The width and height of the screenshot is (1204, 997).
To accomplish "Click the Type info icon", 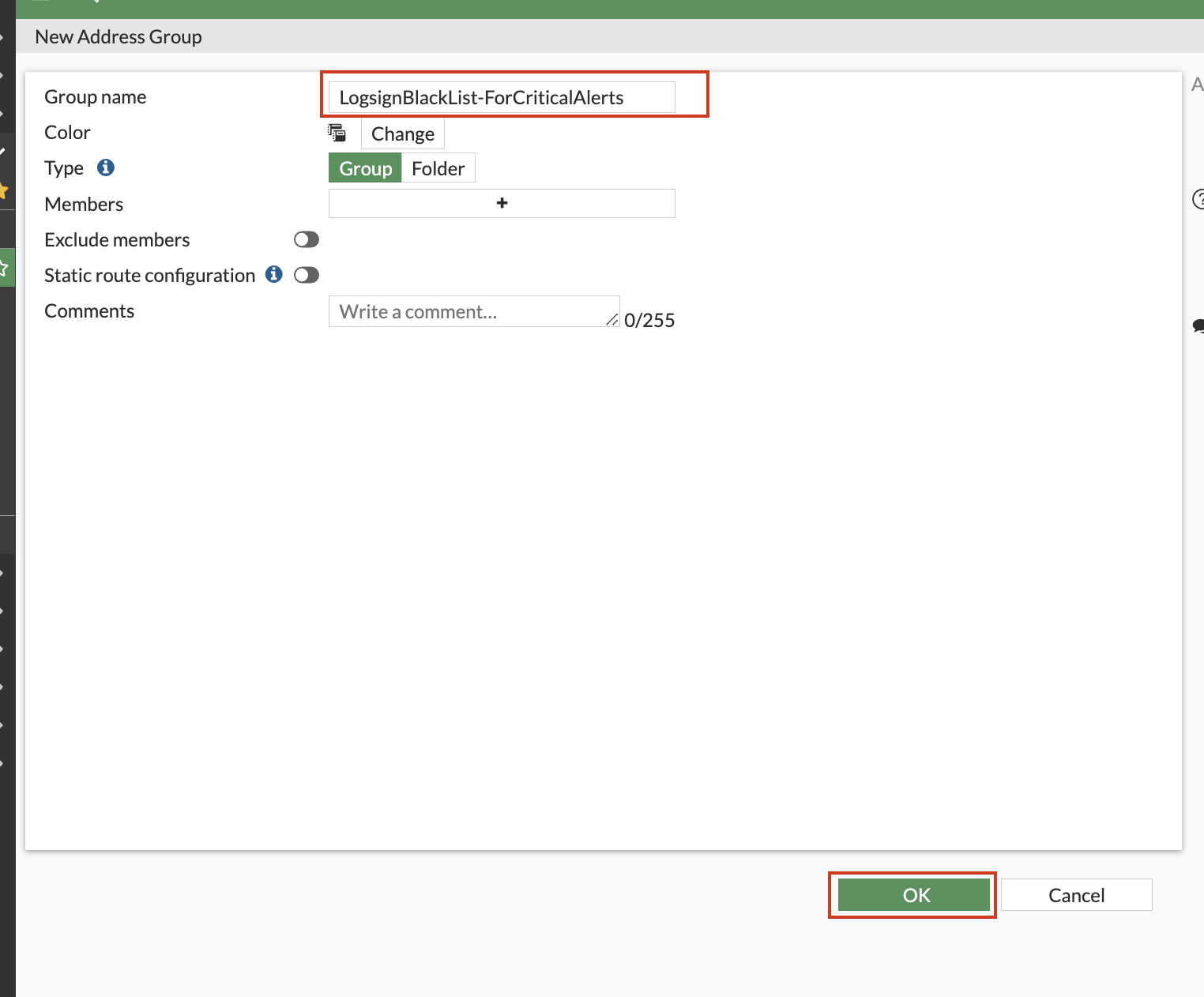I will (x=106, y=167).
